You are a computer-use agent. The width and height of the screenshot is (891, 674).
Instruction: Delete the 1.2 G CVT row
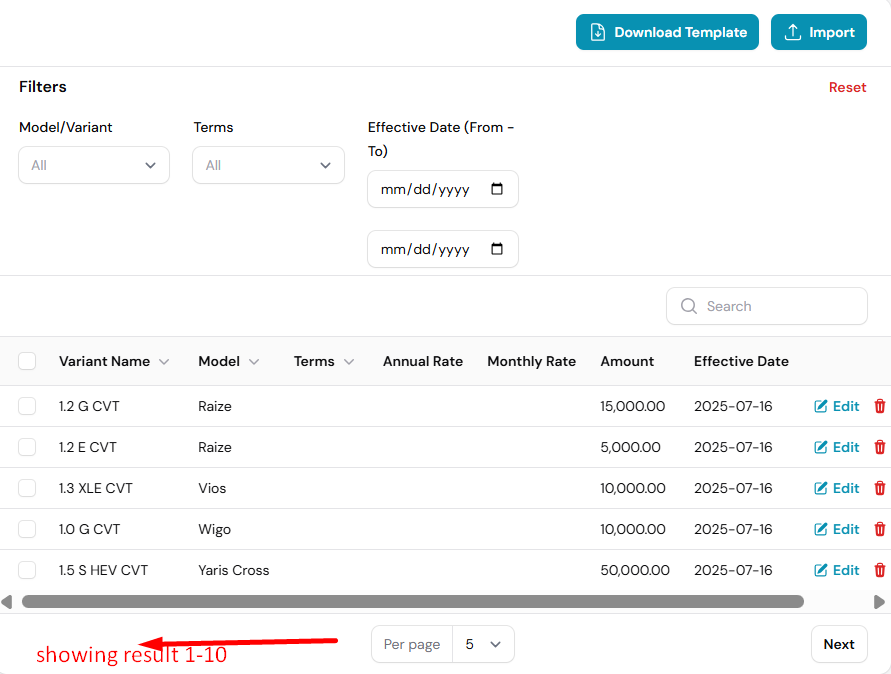(880, 406)
